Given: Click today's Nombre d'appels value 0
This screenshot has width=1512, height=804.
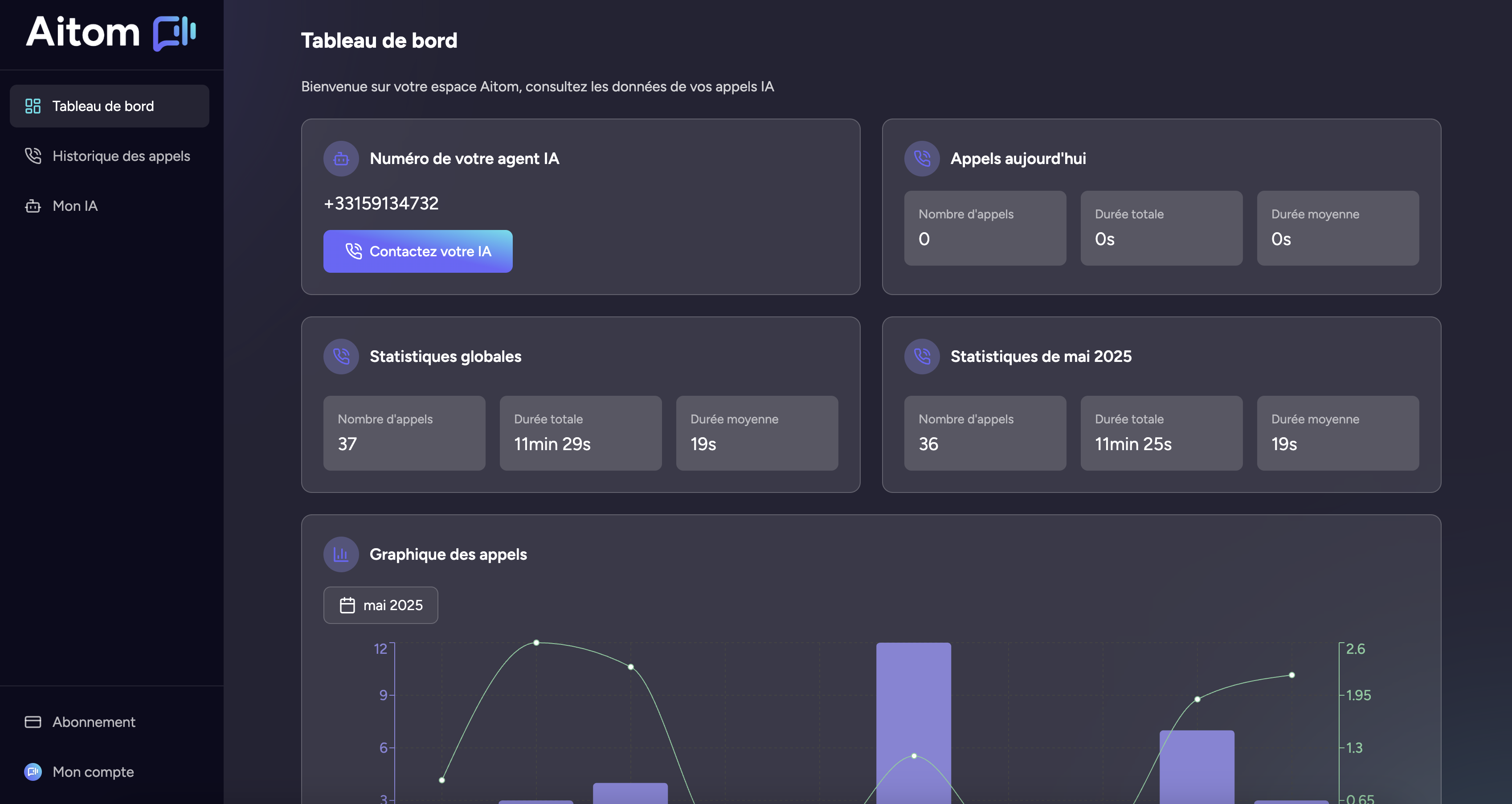Looking at the screenshot, I should 924,239.
